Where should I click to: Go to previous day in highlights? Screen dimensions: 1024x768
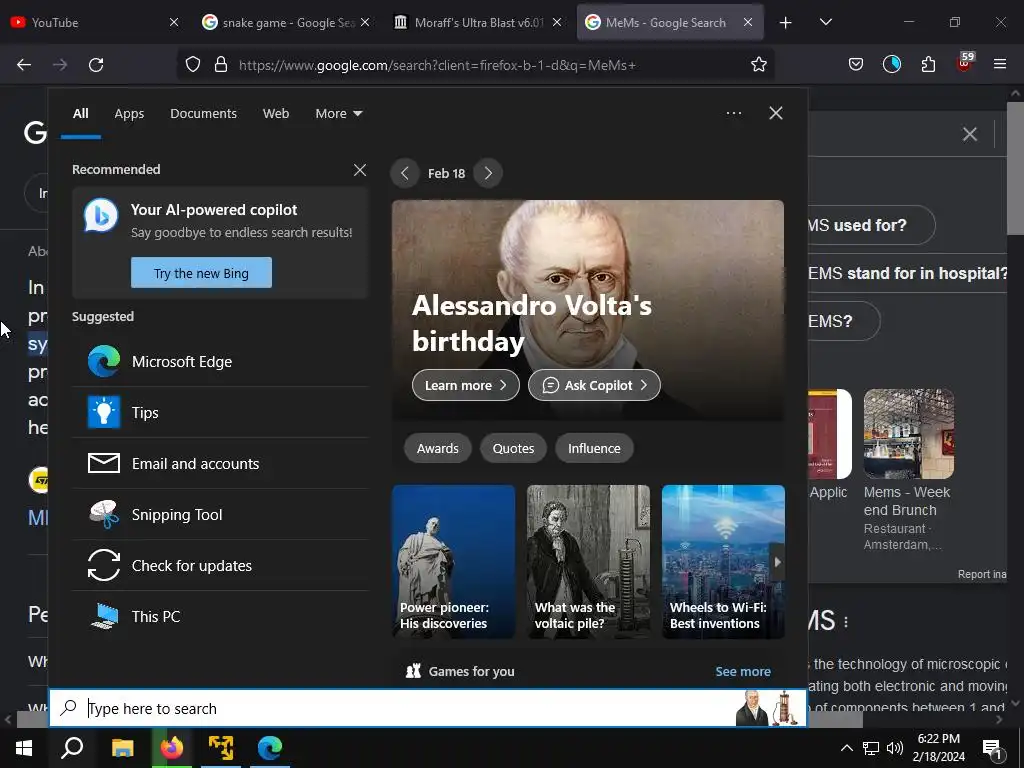click(x=405, y=173)
